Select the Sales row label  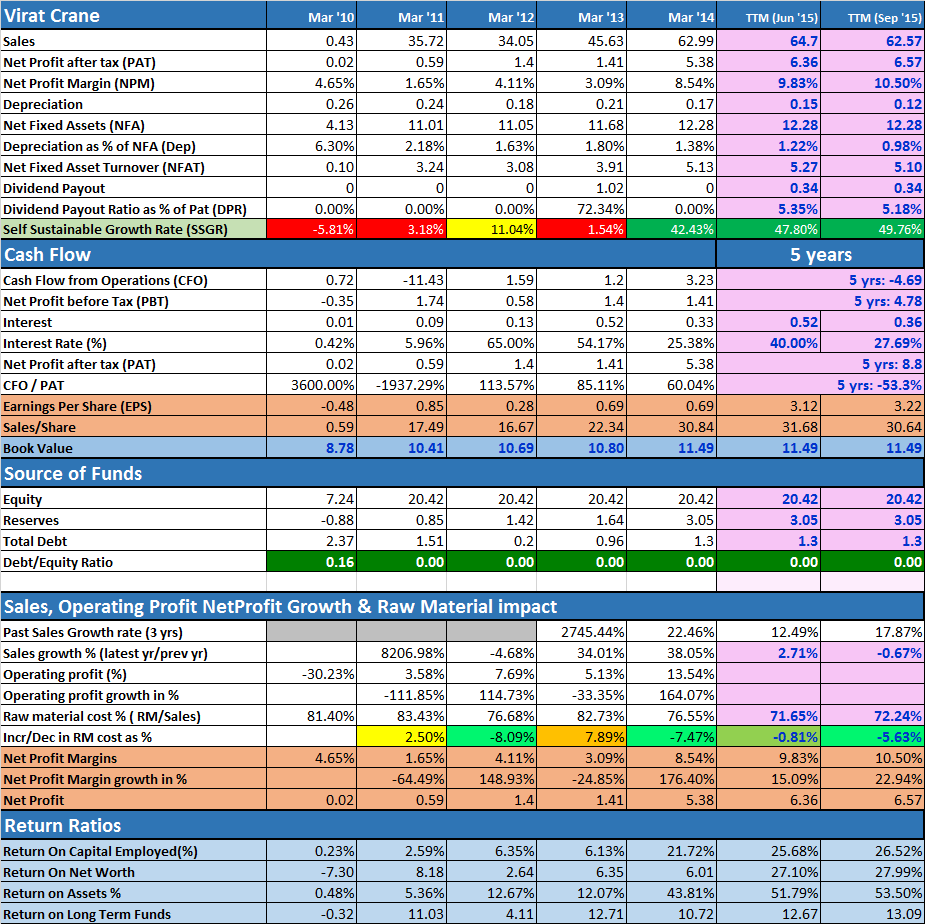pos(133,41)
